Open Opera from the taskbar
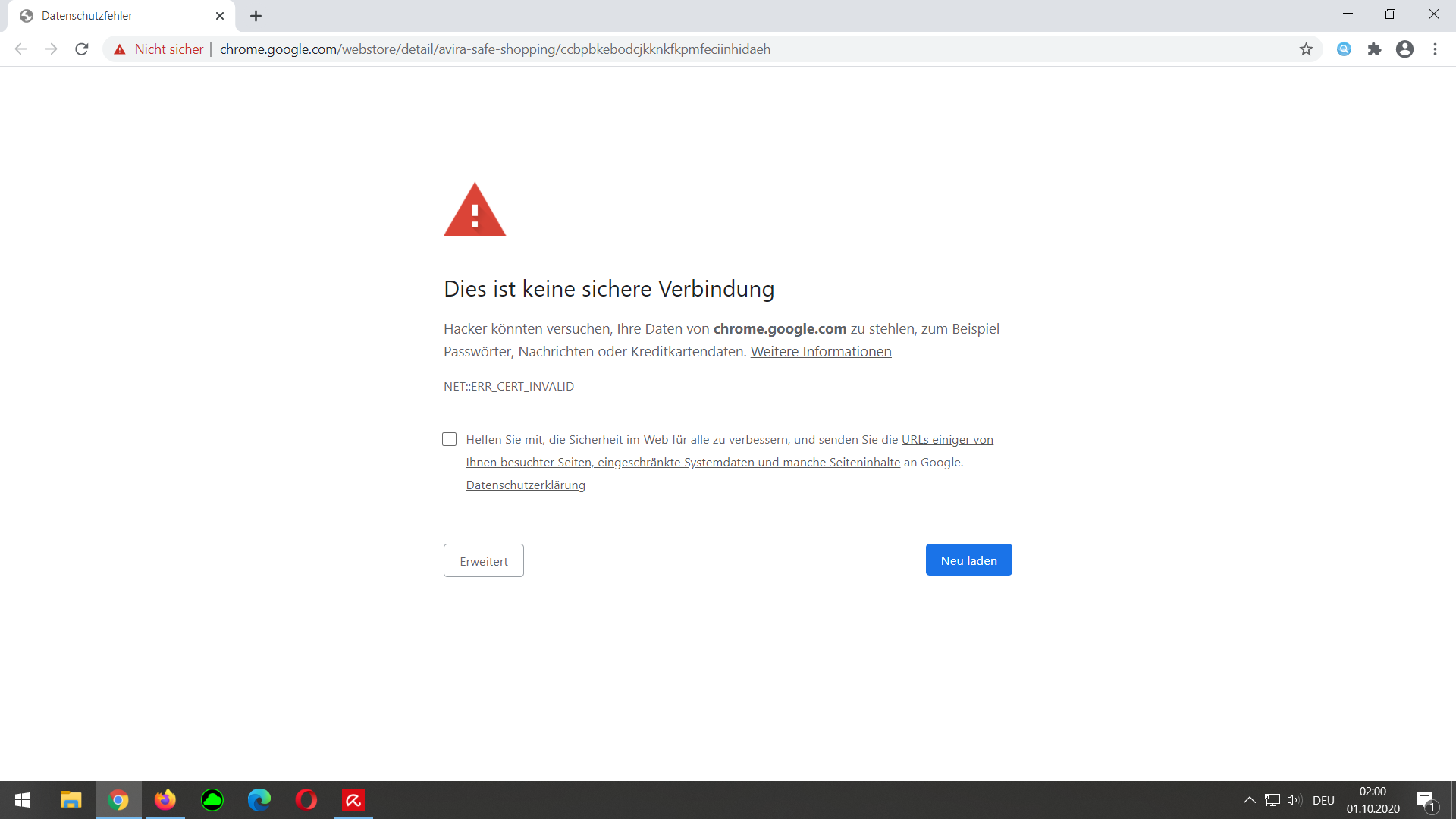Image resolution: width=1456 pixels, height=819 pixels. tap(306, 799)
